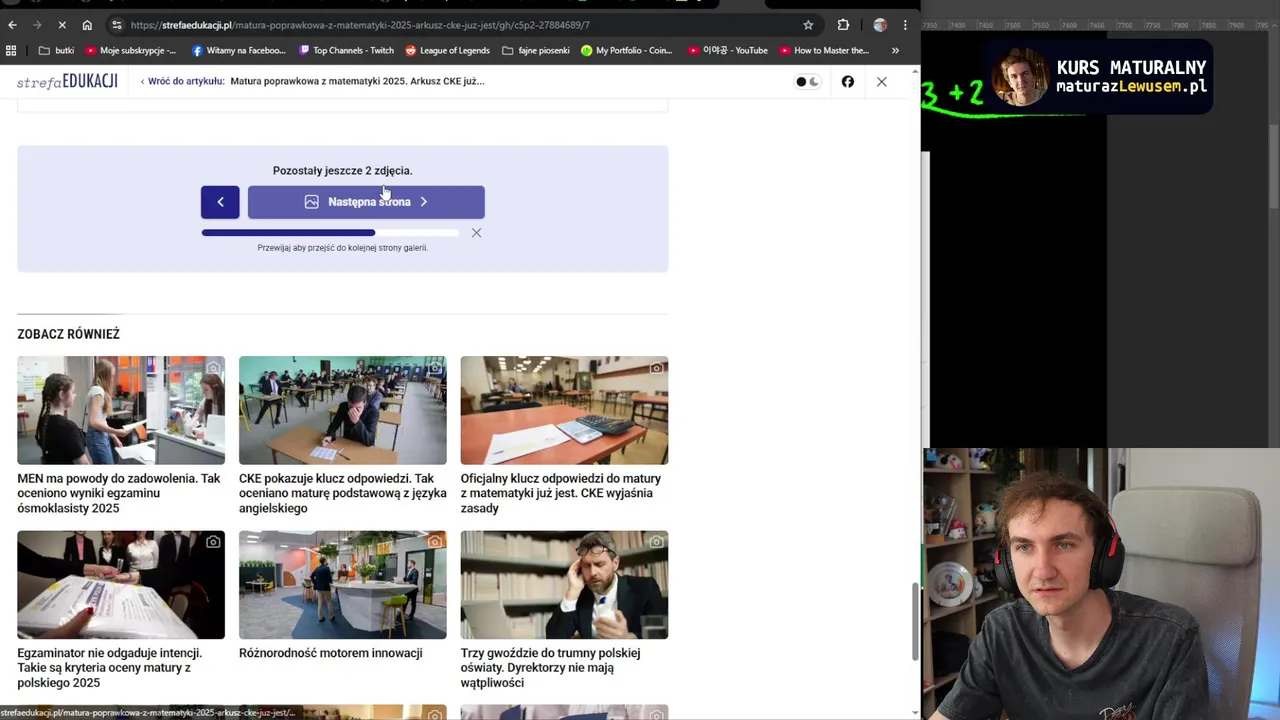Click the browser forward arrow
Viewport: 1280px width, 720px height.
(x=37, y=25)
